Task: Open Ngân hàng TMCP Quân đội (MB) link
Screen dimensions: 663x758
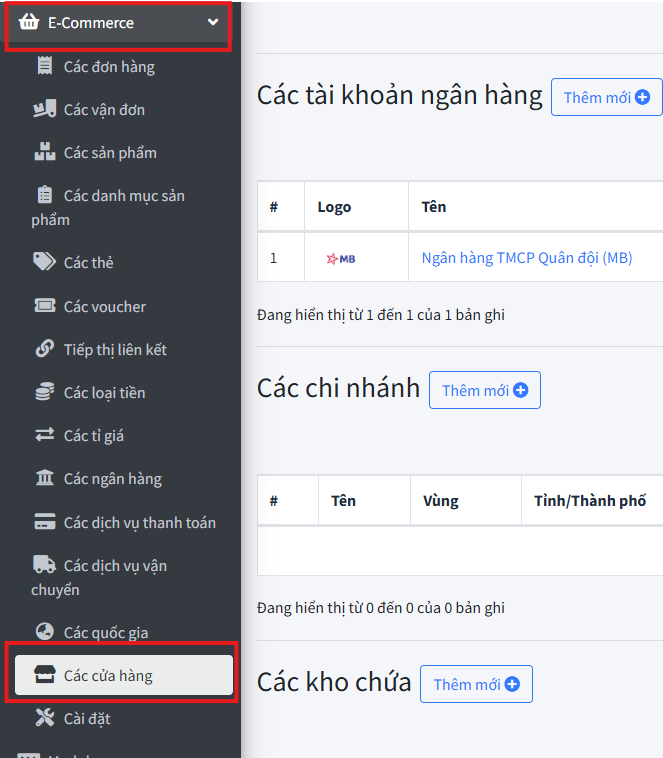Action: point(527,258)
